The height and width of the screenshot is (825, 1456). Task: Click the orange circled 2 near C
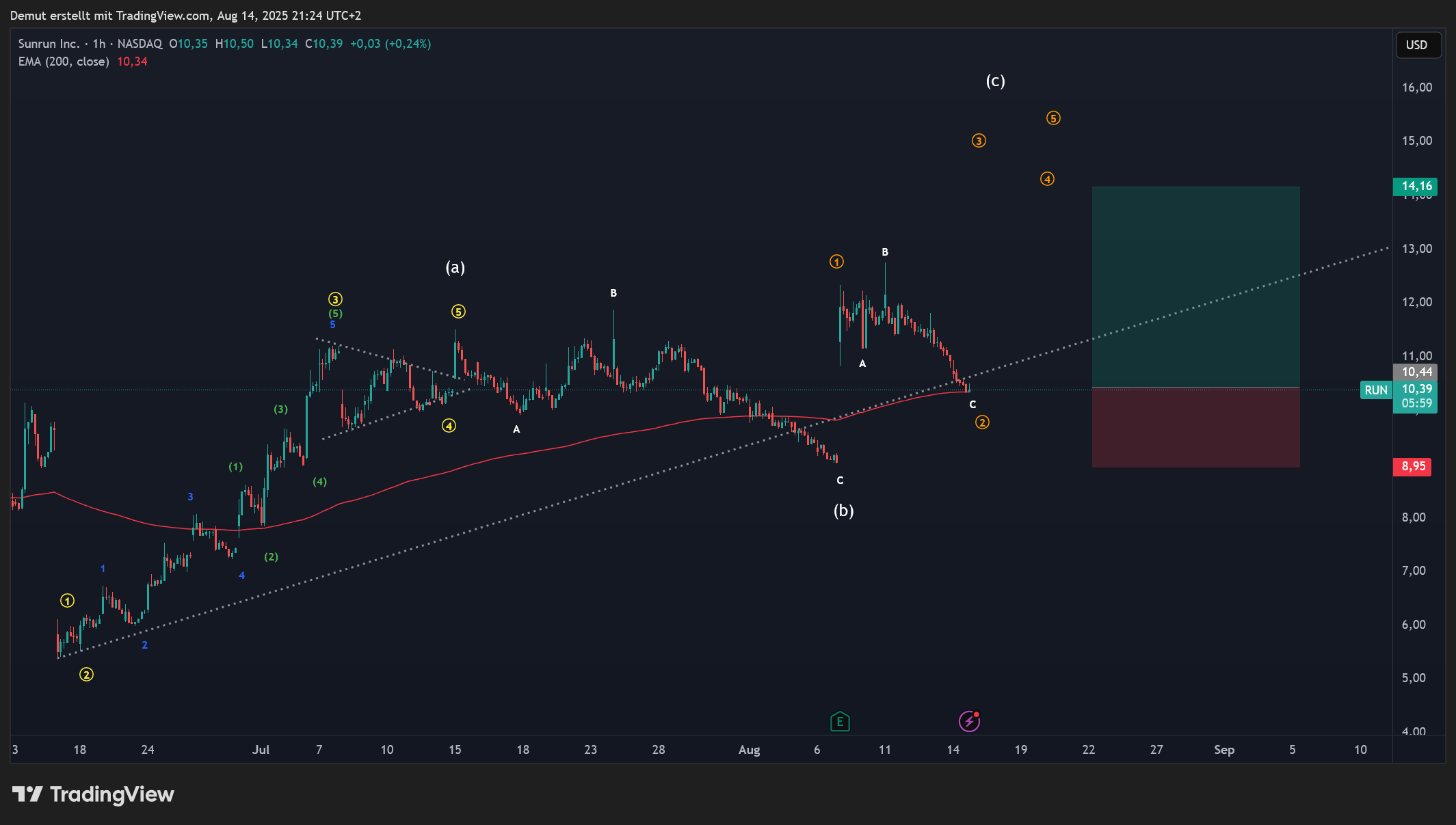point(982,422)
